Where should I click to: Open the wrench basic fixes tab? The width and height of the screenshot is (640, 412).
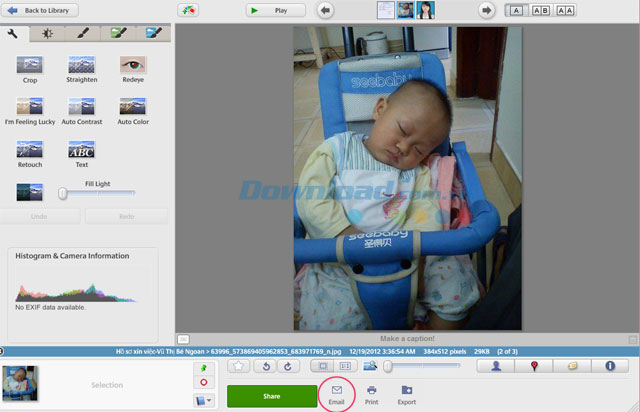click(x=13, y=34)
